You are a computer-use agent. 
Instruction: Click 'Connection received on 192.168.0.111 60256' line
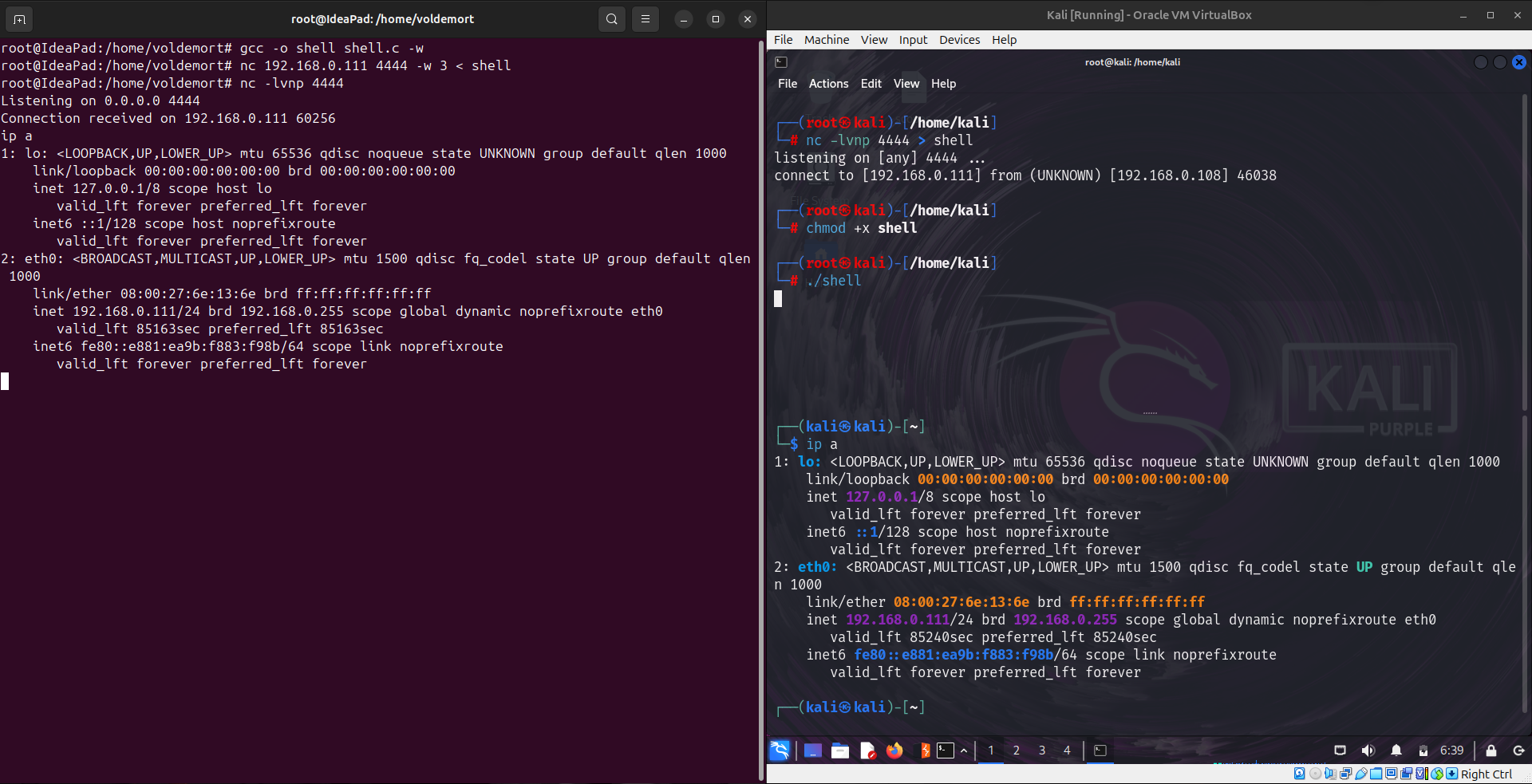coord(168,118)
